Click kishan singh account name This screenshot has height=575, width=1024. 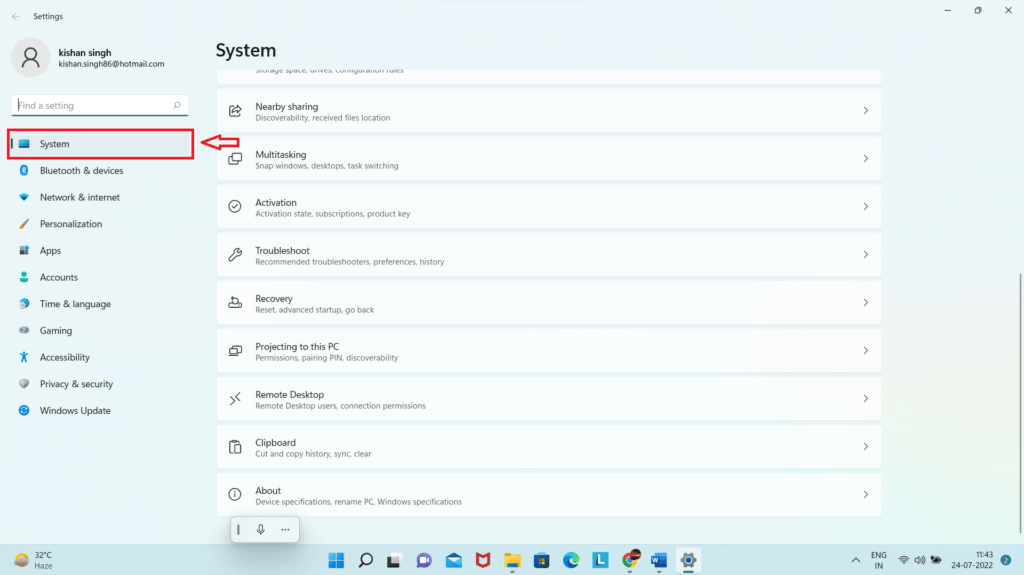click(85, 52)
